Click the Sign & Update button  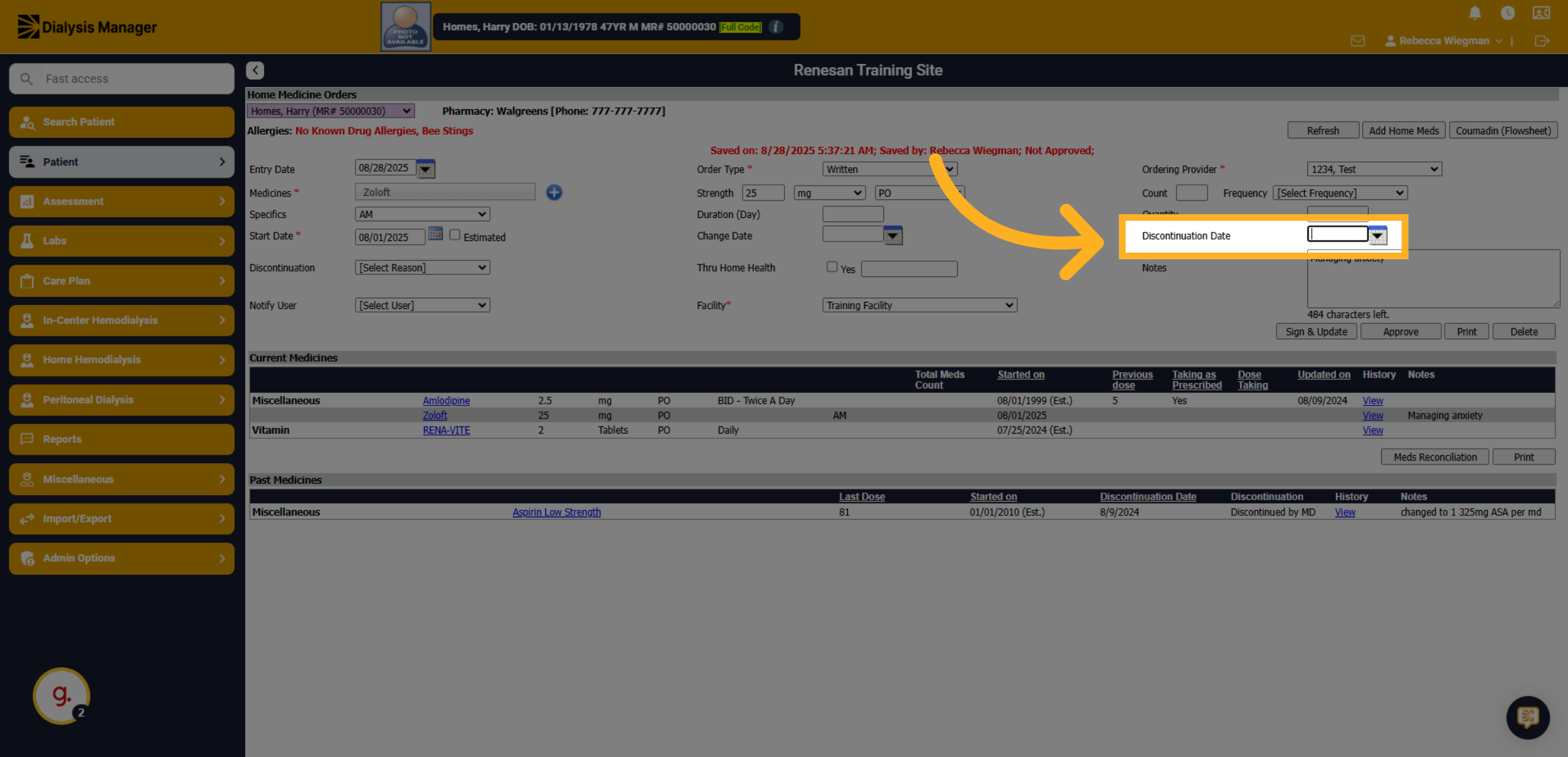[1316, 332]
